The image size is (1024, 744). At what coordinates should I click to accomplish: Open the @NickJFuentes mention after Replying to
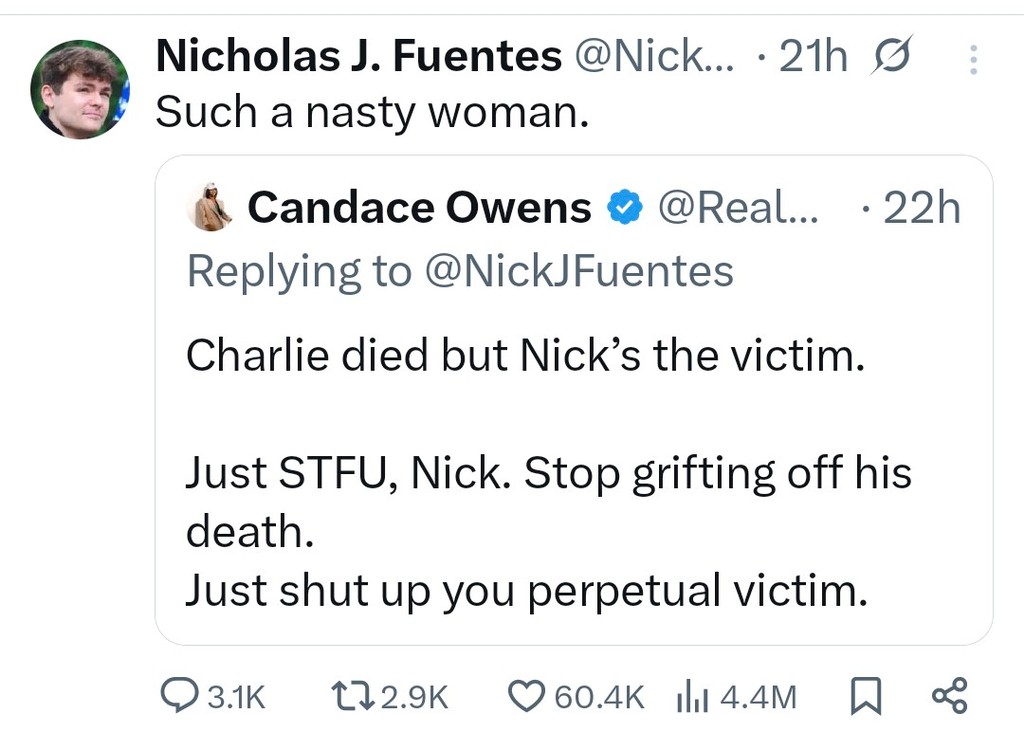[579, 270]
